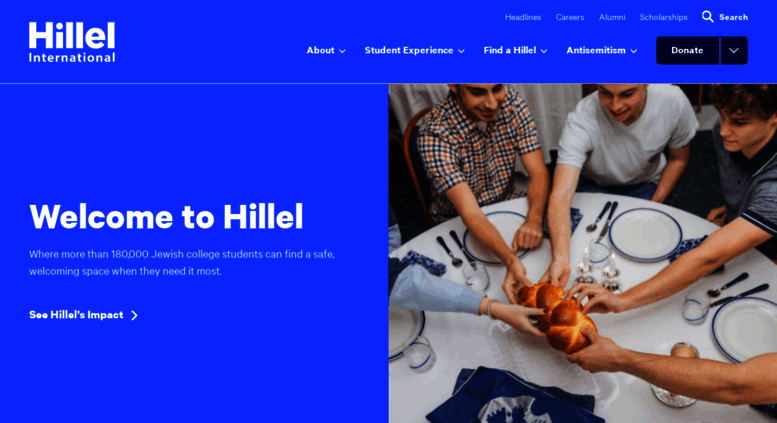The height and width of the screenshot is (423, 777).
Task: Expand the Student Experience chevron
Action: [461, 51]
